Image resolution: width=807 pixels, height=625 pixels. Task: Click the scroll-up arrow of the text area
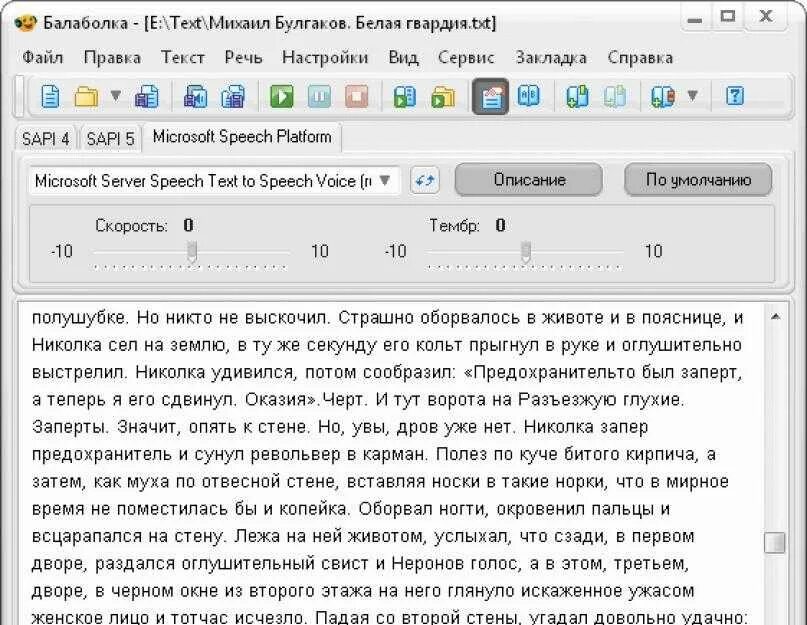click(x=775, y=317)
